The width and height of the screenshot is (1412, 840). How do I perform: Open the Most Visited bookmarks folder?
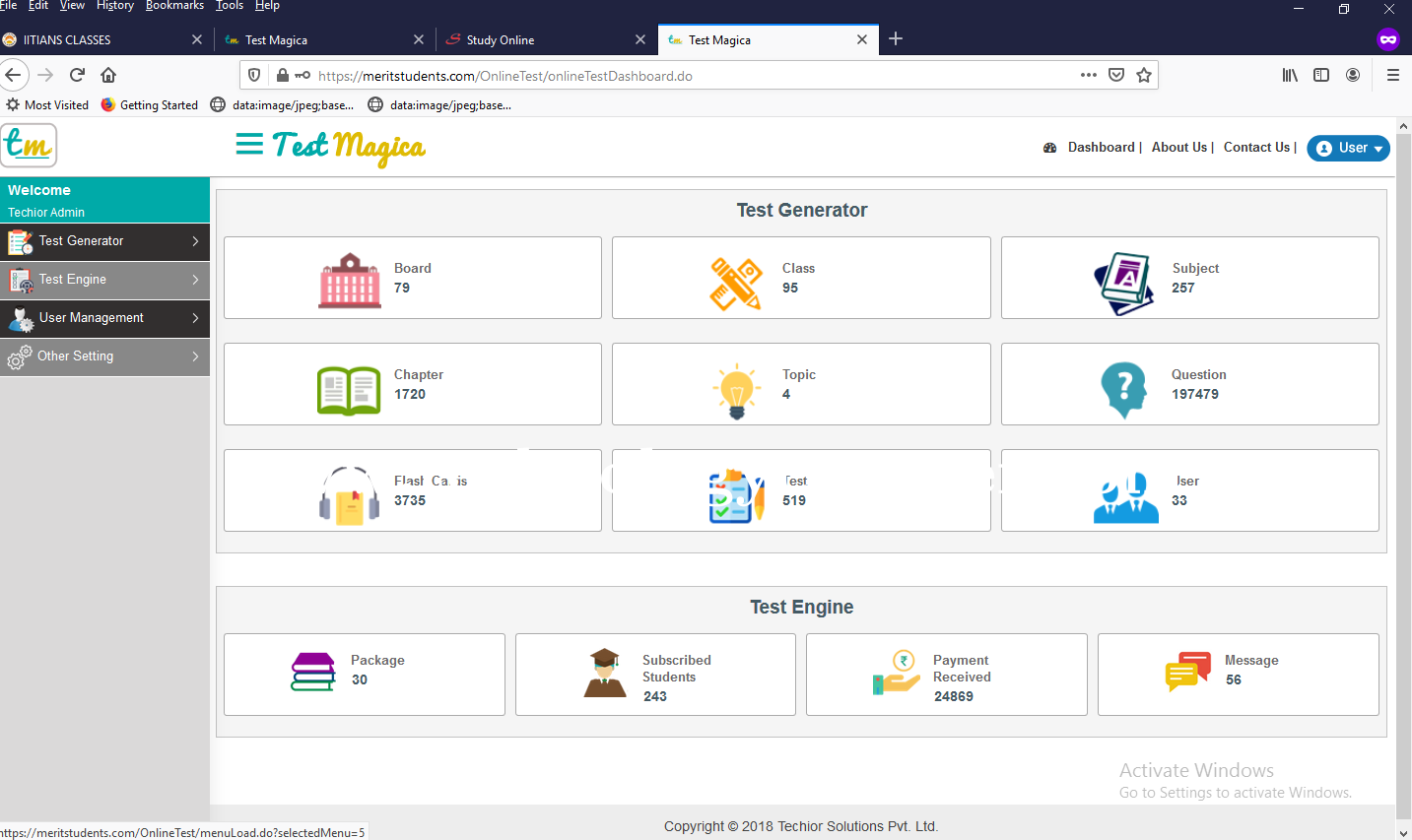click(x=47, y=105)
